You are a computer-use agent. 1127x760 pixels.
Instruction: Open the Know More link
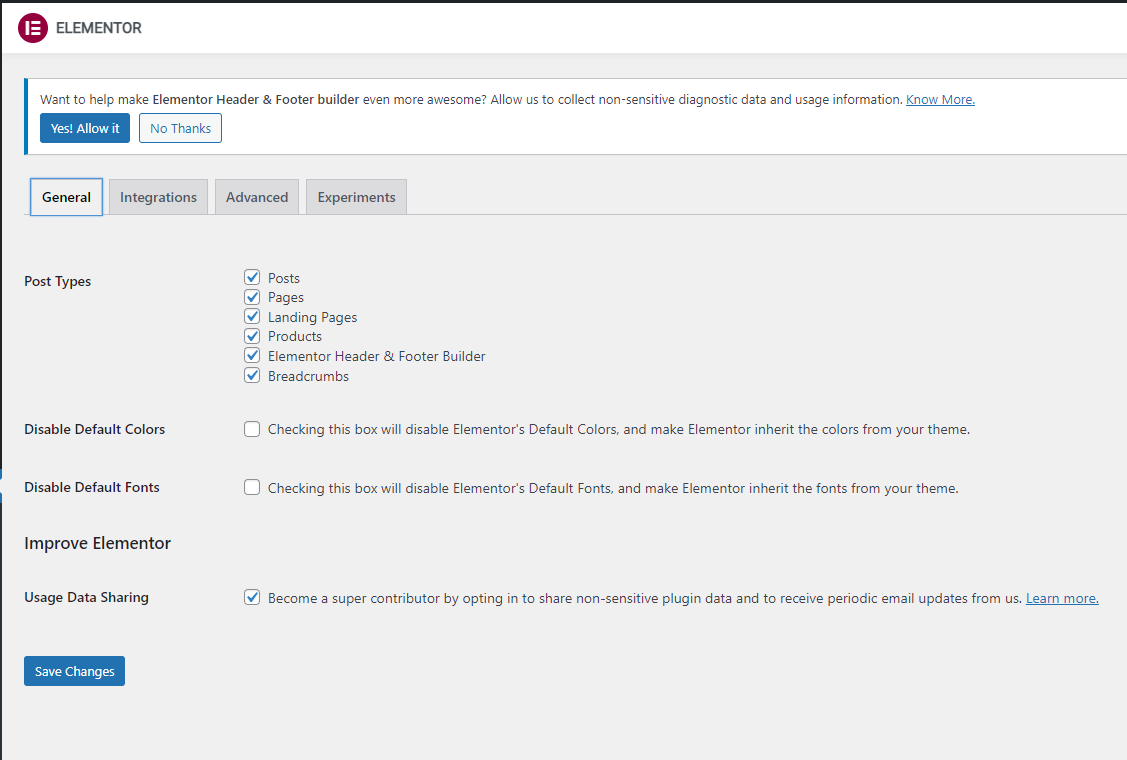point(940,100)
